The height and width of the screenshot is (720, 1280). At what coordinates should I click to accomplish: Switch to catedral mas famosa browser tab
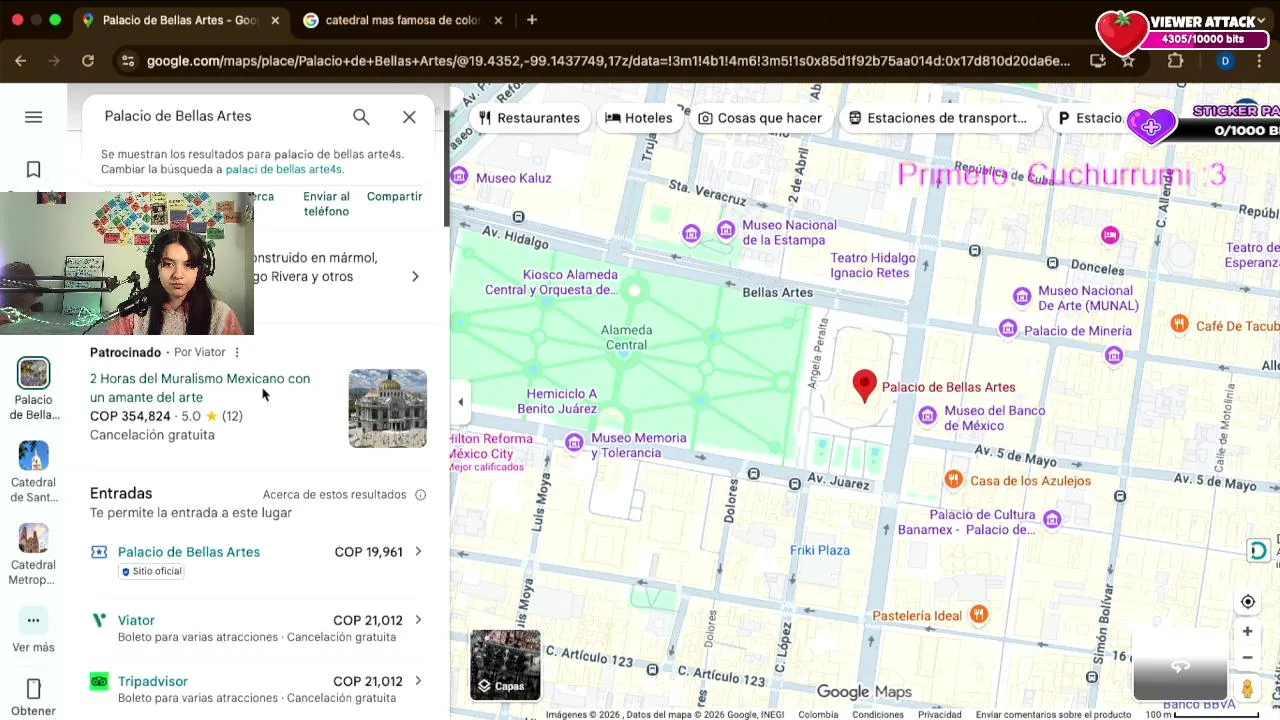tap(403, 20)
